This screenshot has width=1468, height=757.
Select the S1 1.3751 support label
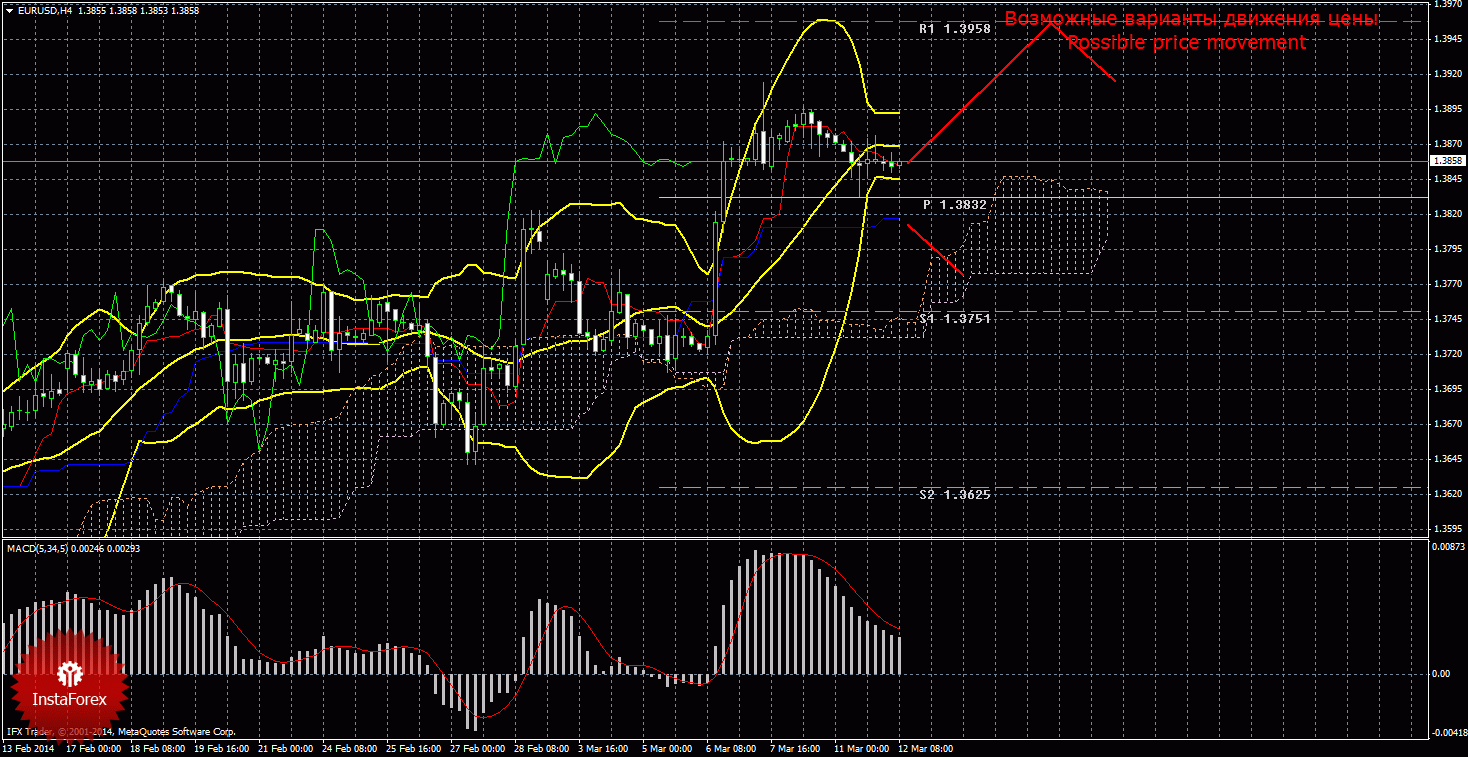tap(955, 318)
